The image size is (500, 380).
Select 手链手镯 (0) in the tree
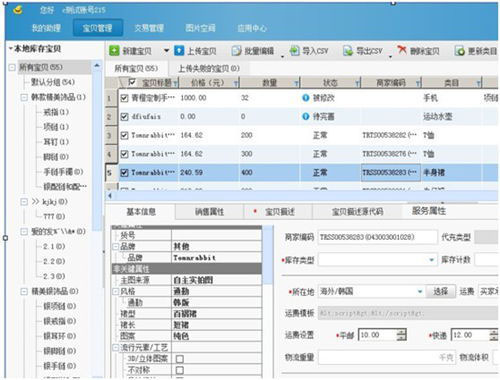(63, 172)
